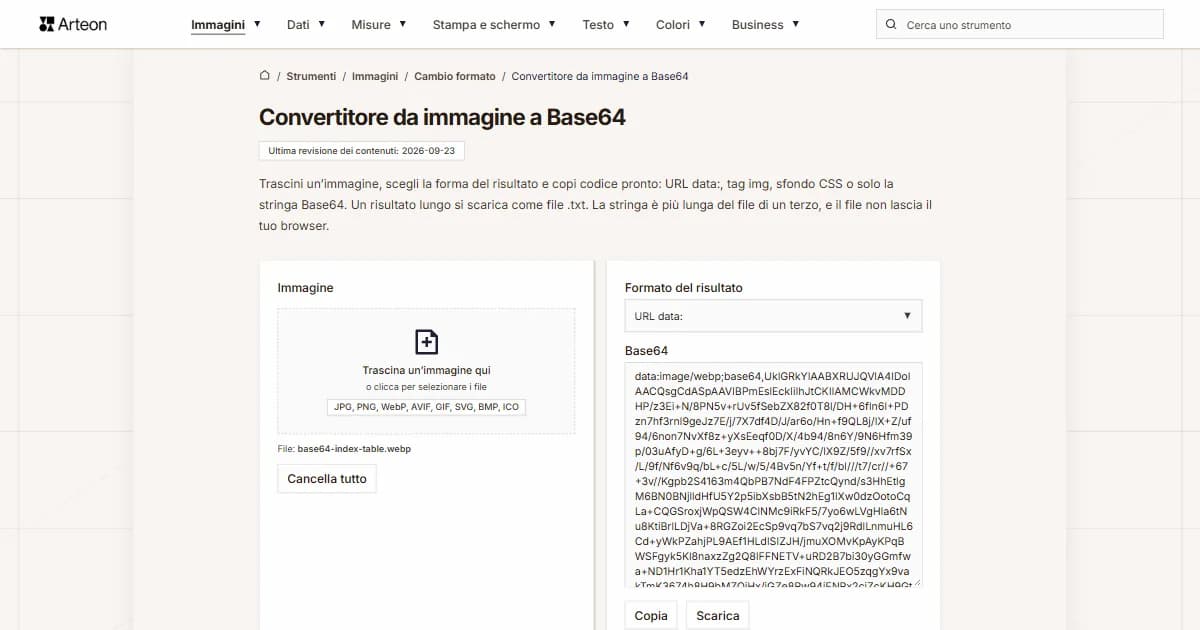Go to Strumenti breadcrumb link

(311, 76)
